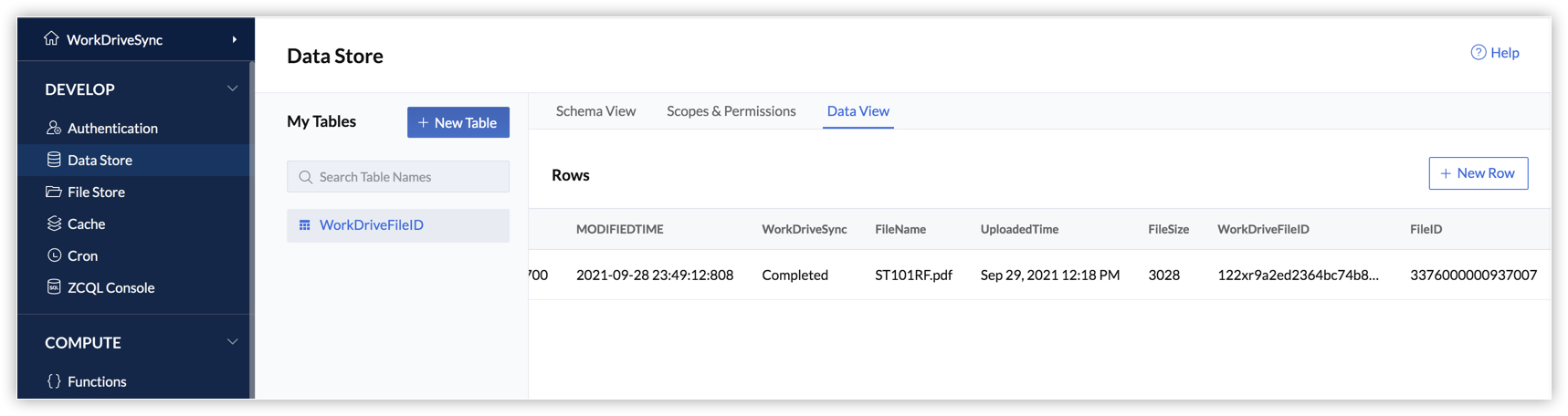
Task: Click the Functions curly braces icon
Action: pyautogui.click(x=54, y=381)
